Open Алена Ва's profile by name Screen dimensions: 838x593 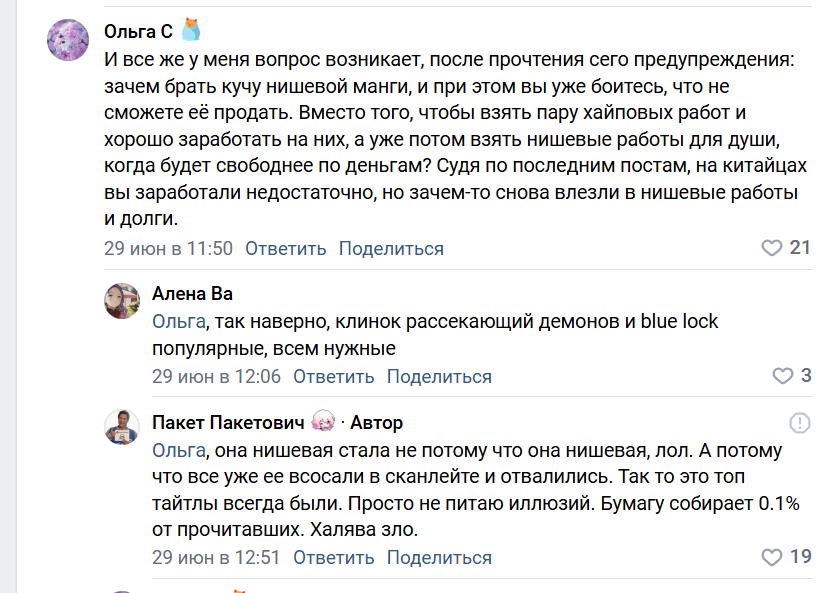192,293
